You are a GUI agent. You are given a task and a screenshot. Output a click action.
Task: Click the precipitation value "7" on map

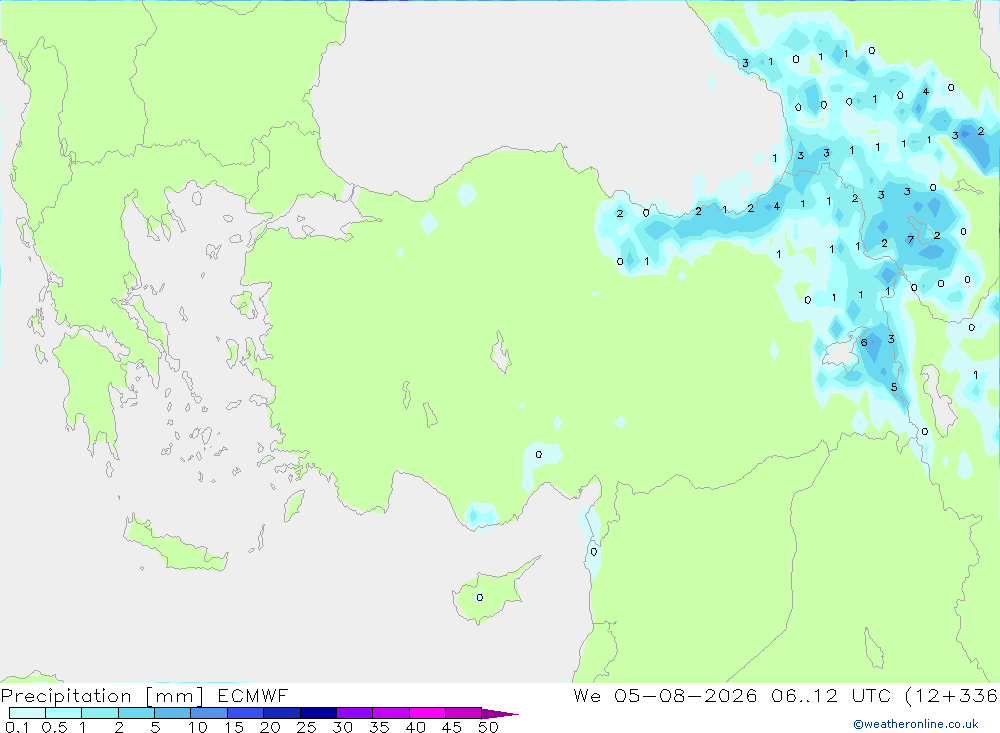pyautogui.click(x=910, y=240)
